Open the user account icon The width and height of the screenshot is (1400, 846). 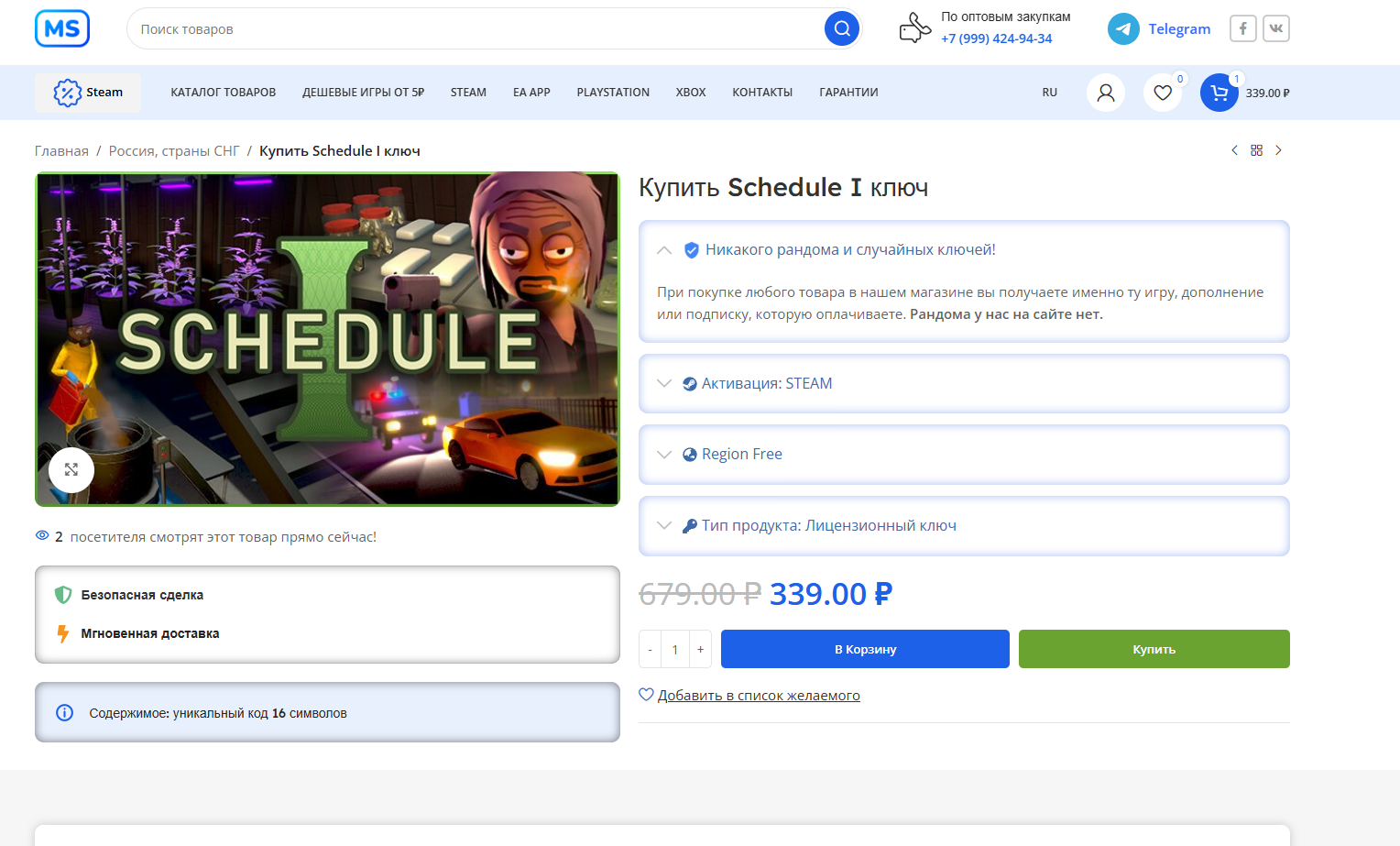click(1105, 93)
